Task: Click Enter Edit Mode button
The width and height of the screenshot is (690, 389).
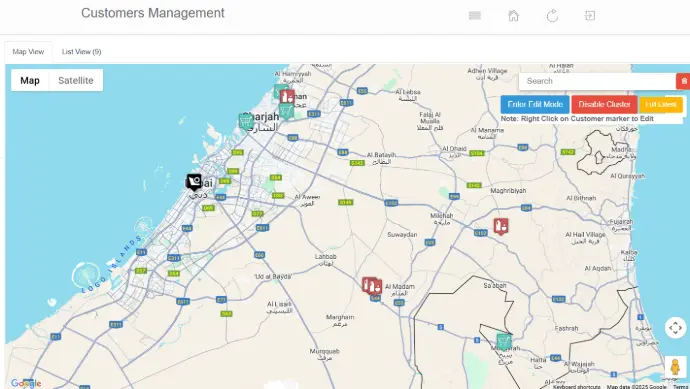Action: pos(535,104)
